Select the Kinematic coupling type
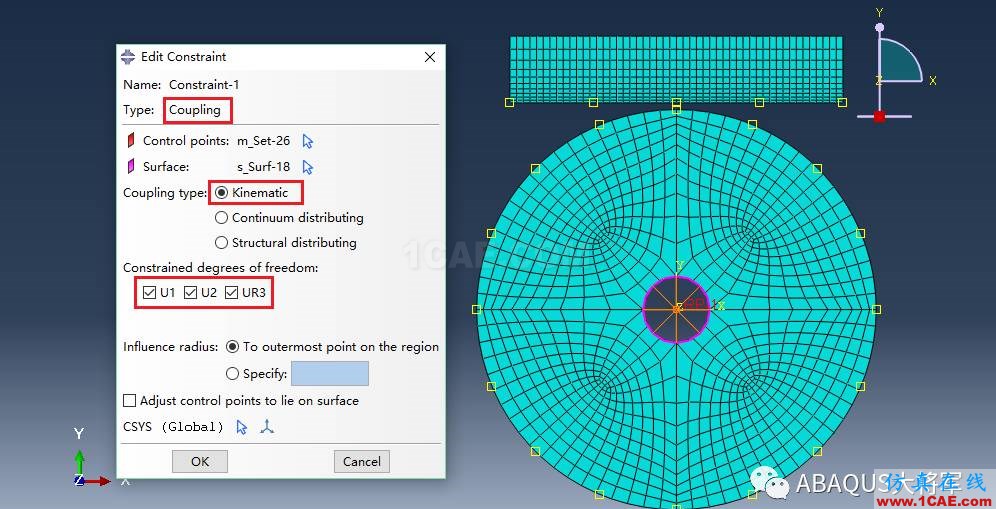 click(x=221, y=193)
